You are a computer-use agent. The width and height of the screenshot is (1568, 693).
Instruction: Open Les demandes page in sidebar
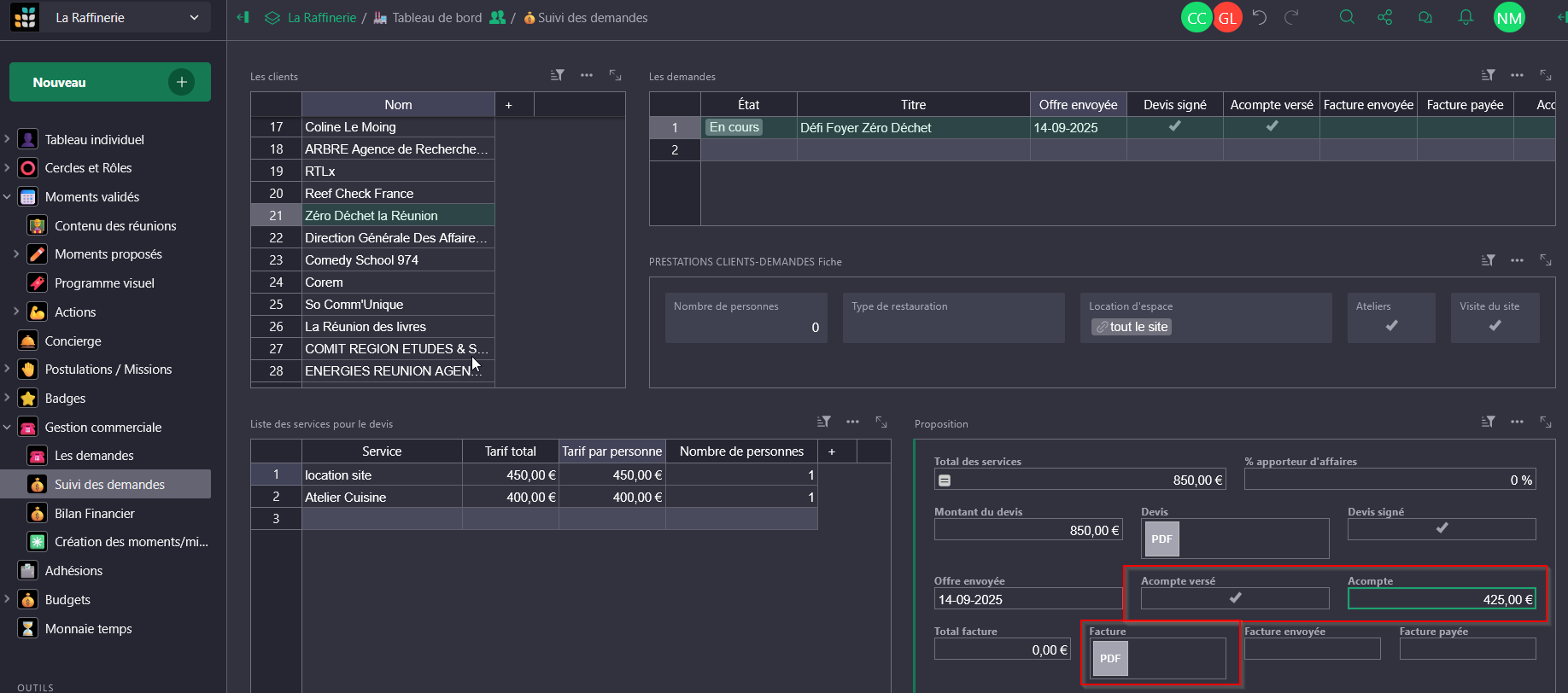[x=94, y=456]
